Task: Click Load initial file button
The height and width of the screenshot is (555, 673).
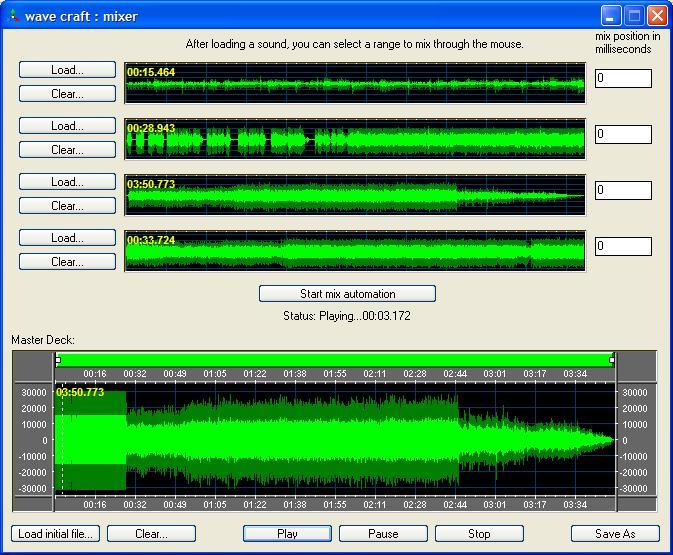Action: tap(55, 534)
